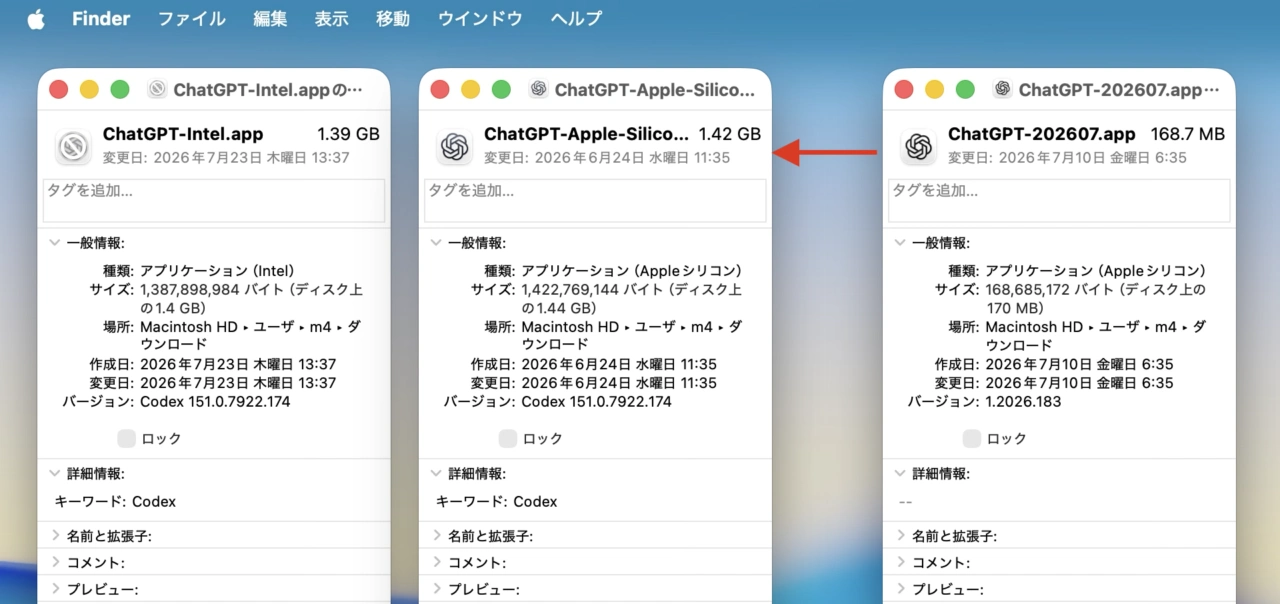Expand プレビュー section in ChatGPT-202607 window
The width and height of the screenshot is (1280, 604).
click(900, 589)
